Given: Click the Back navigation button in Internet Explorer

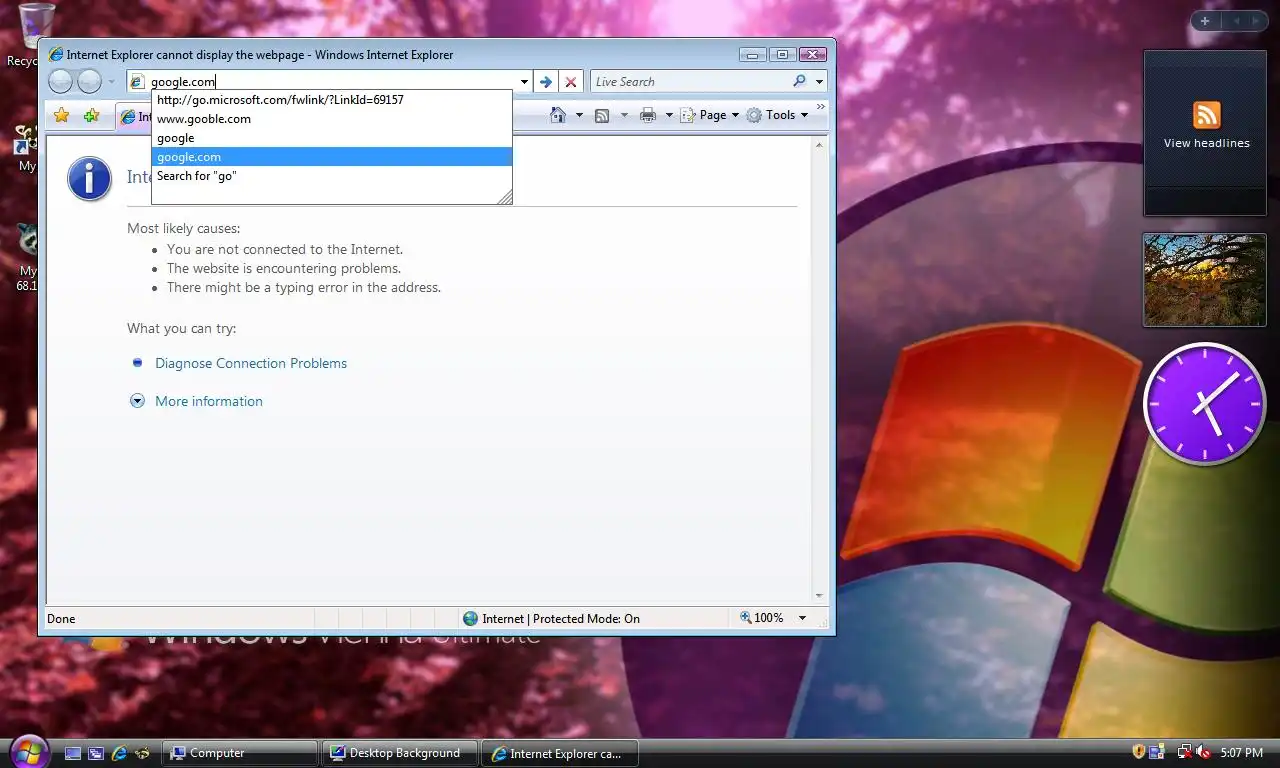Looking at the screenshot, I should click(60, 82).
